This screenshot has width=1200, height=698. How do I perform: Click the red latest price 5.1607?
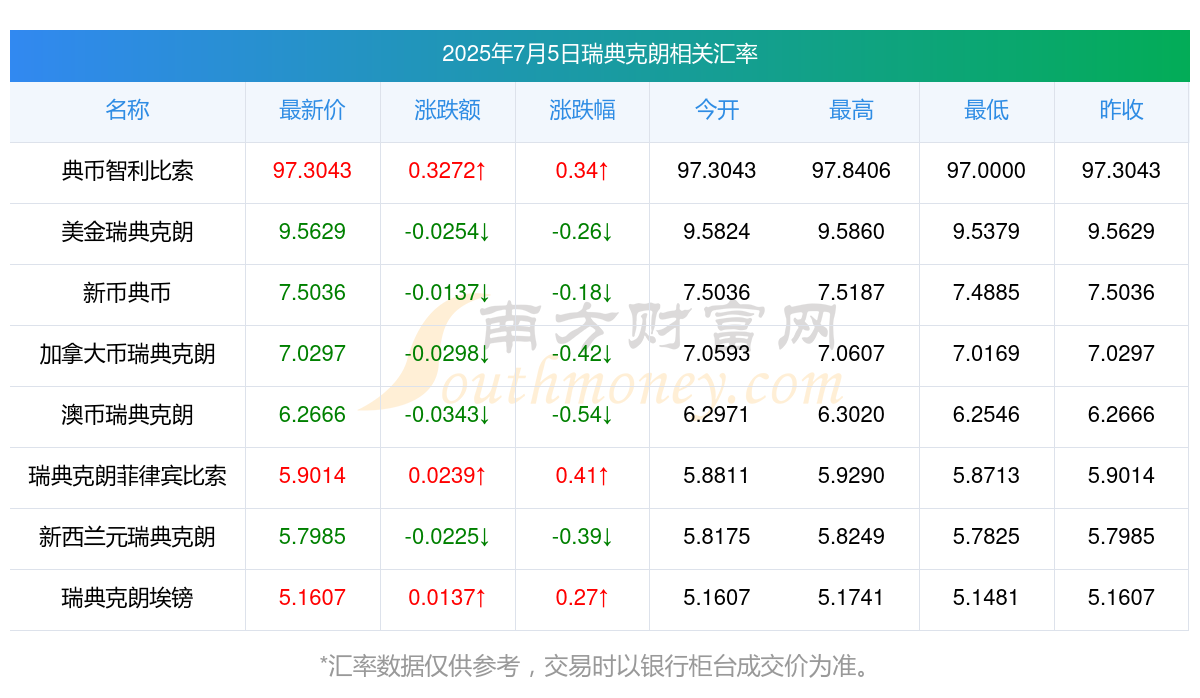[312, 598]
